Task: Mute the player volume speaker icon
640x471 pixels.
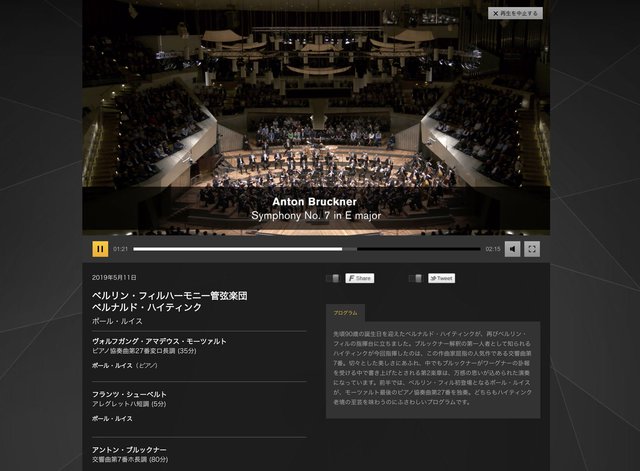Action: coord(513,249)
